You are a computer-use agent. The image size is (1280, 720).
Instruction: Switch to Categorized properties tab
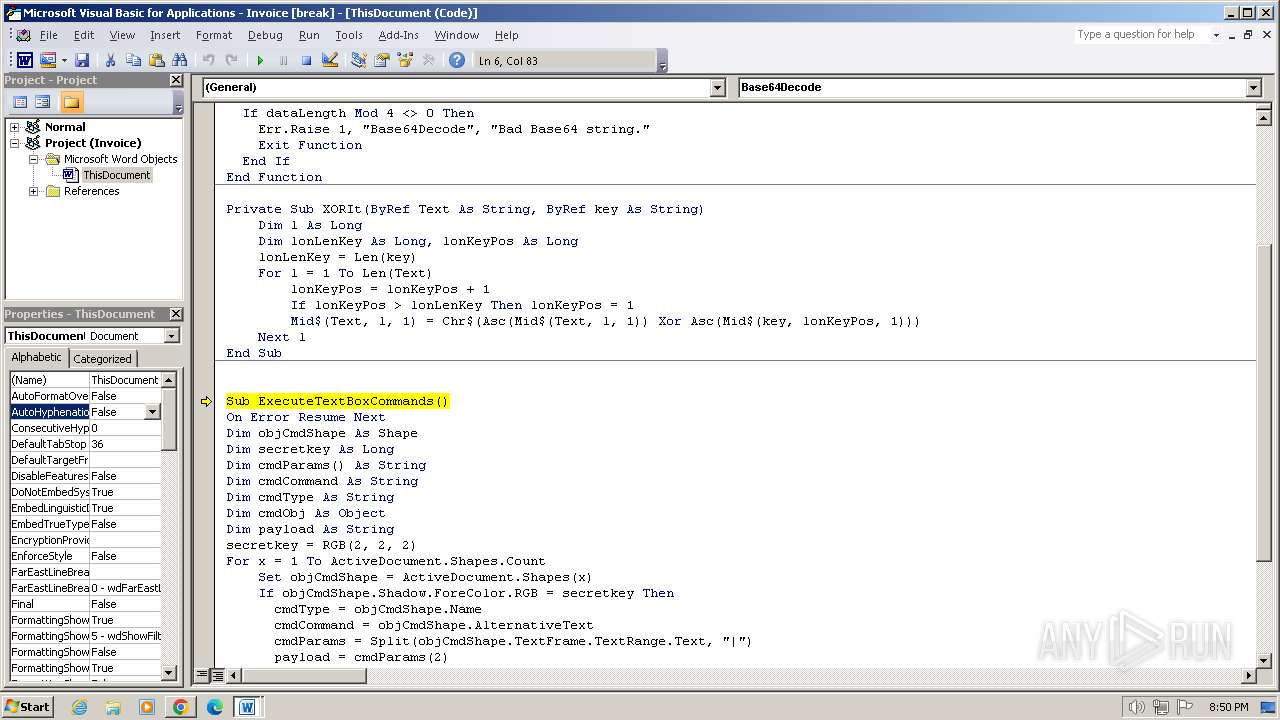pyautogui.click(x=102, y=359)
